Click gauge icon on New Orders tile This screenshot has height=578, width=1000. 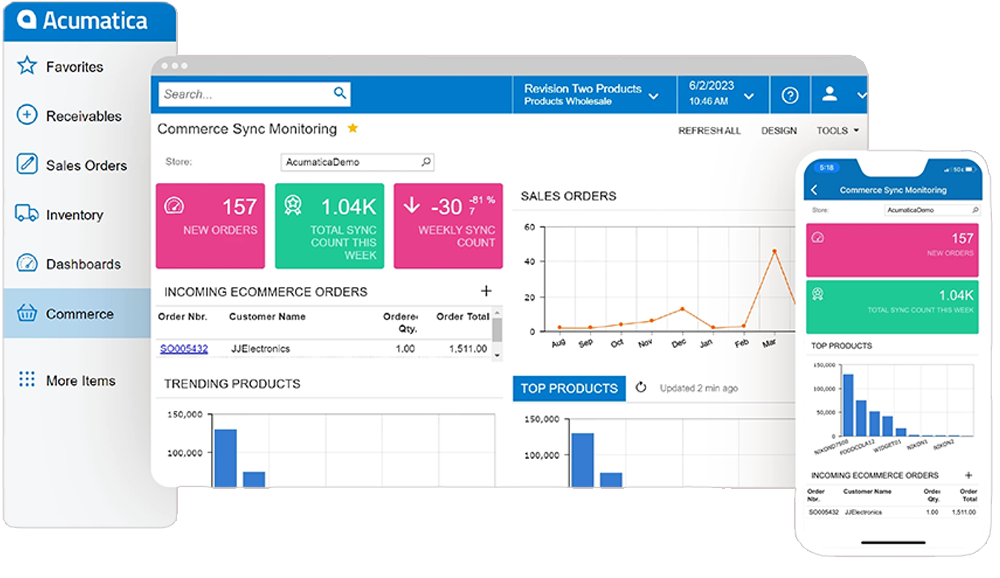174,205
